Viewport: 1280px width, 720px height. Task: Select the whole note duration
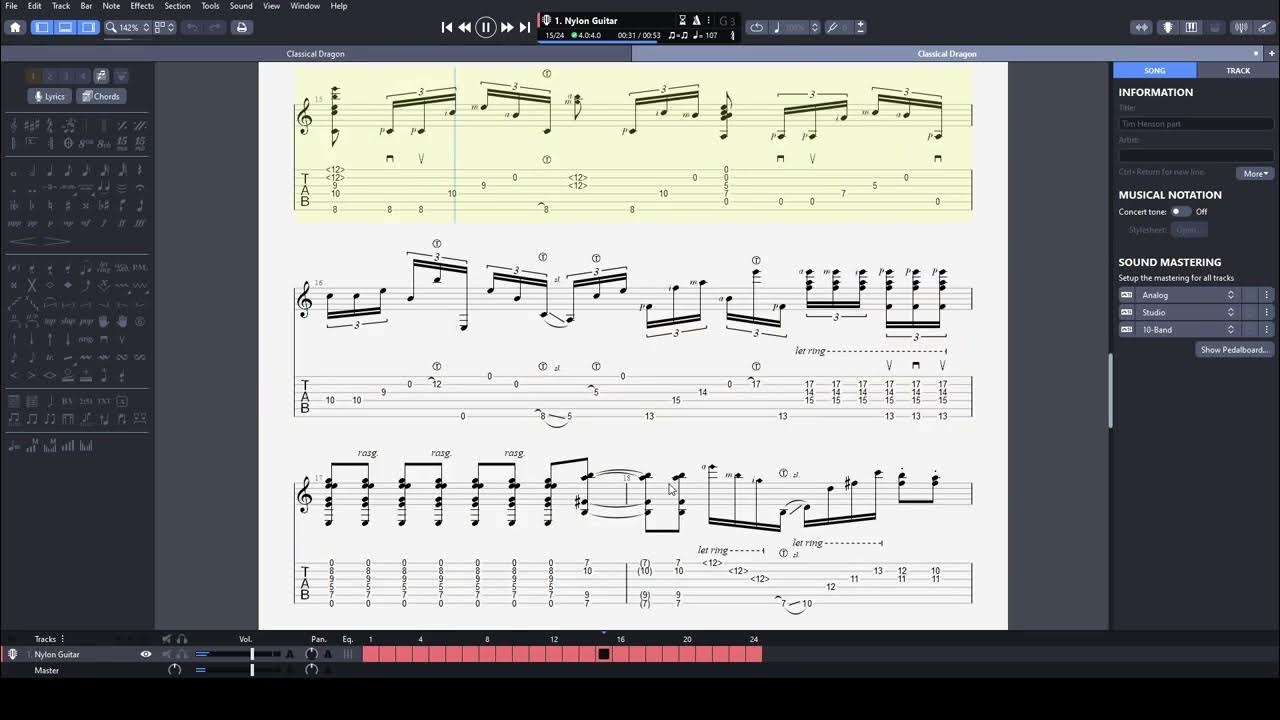click(x=16, y=171)
